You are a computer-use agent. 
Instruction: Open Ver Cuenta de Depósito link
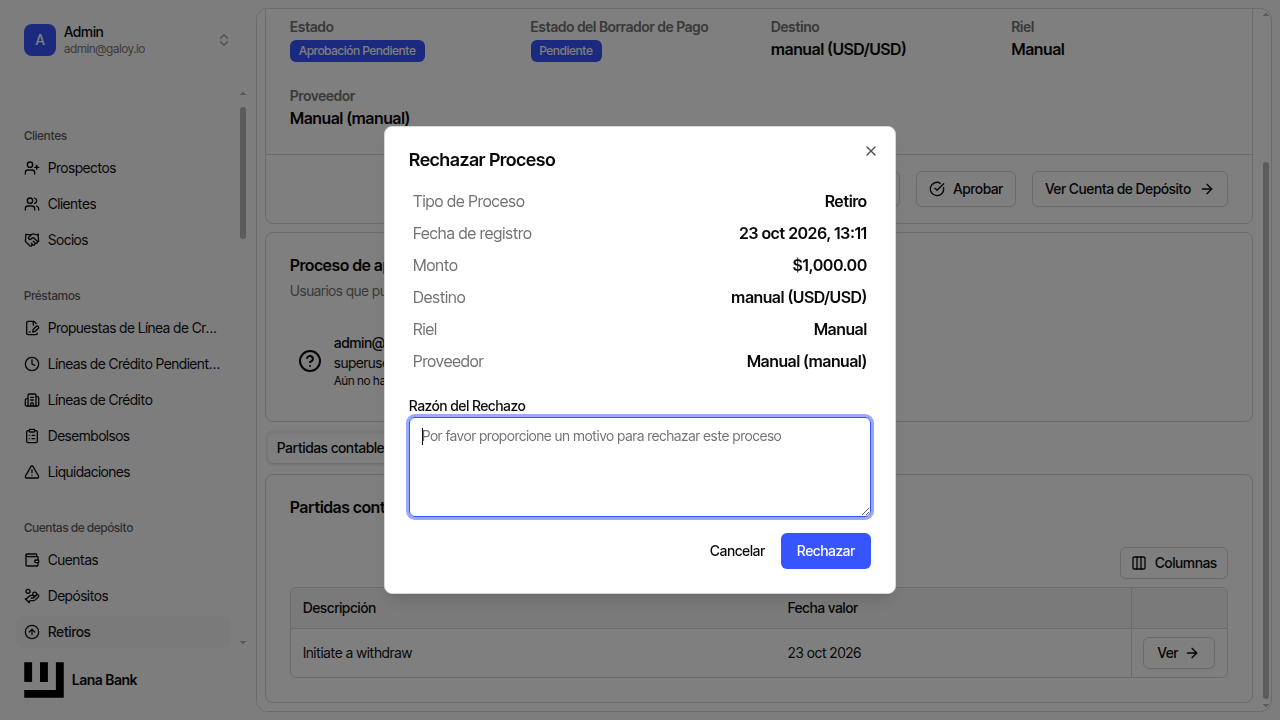point(1130,189)
